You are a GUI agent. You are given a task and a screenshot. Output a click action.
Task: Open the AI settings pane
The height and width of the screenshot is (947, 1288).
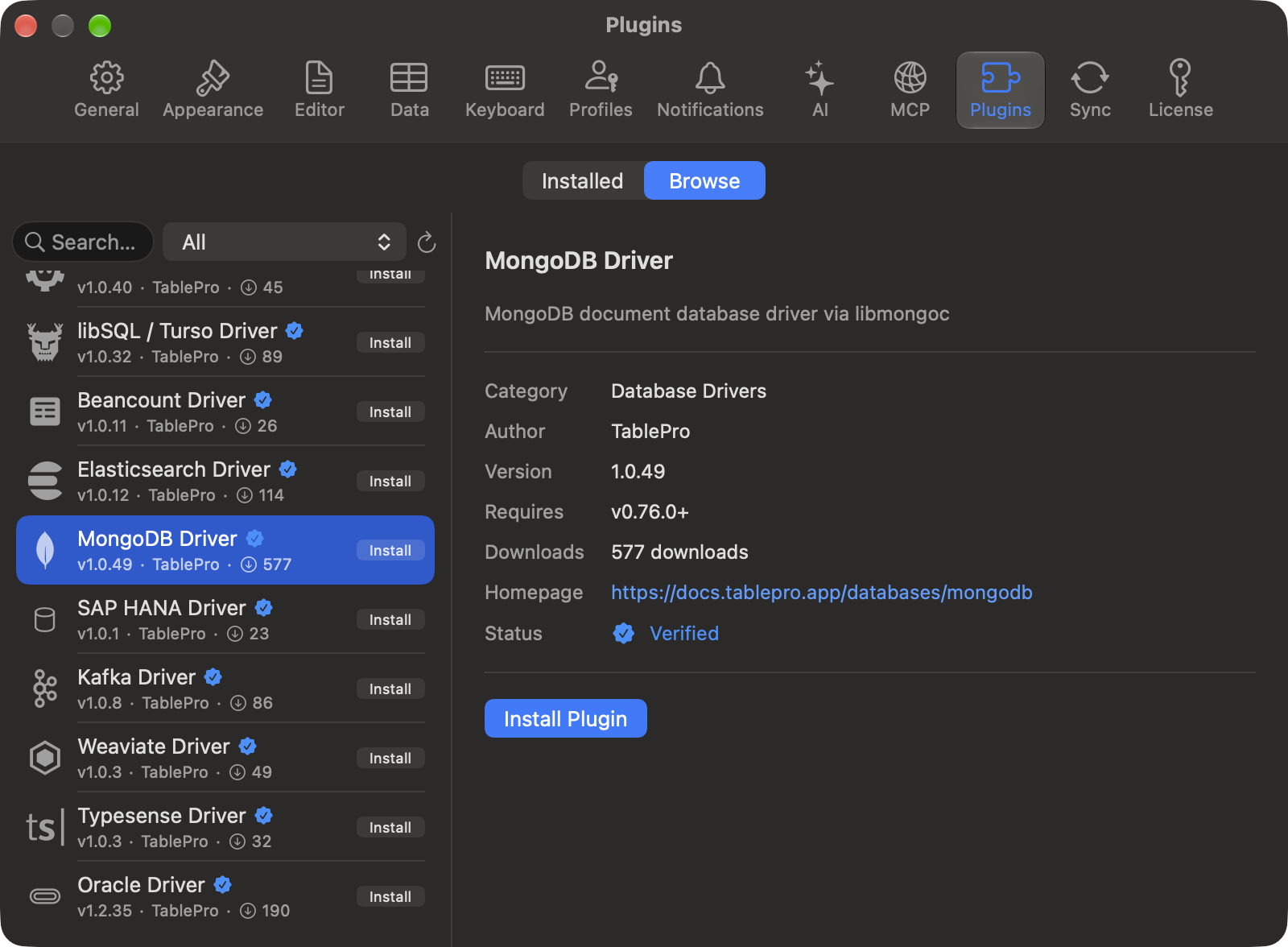(x=819, y=90)
